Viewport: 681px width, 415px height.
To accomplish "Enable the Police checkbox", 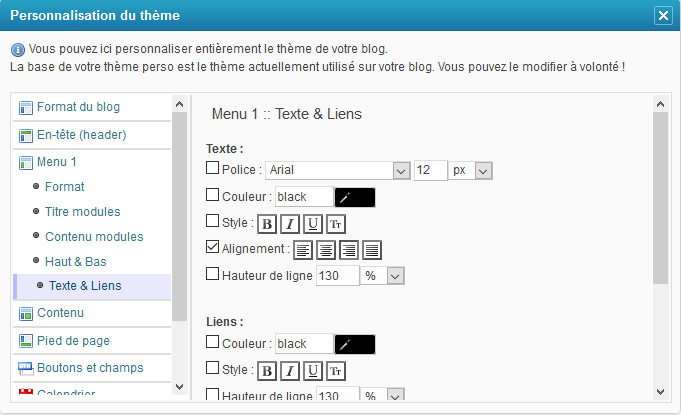I will pos(212,169).
